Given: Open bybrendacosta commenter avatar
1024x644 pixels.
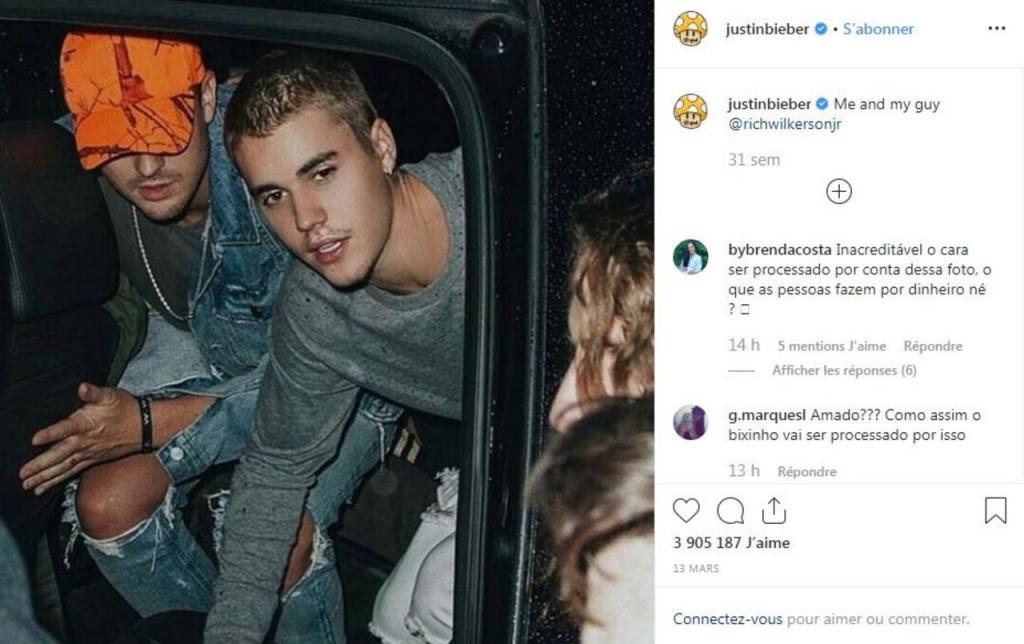Looking at the screenshot, I should (691, 257).
